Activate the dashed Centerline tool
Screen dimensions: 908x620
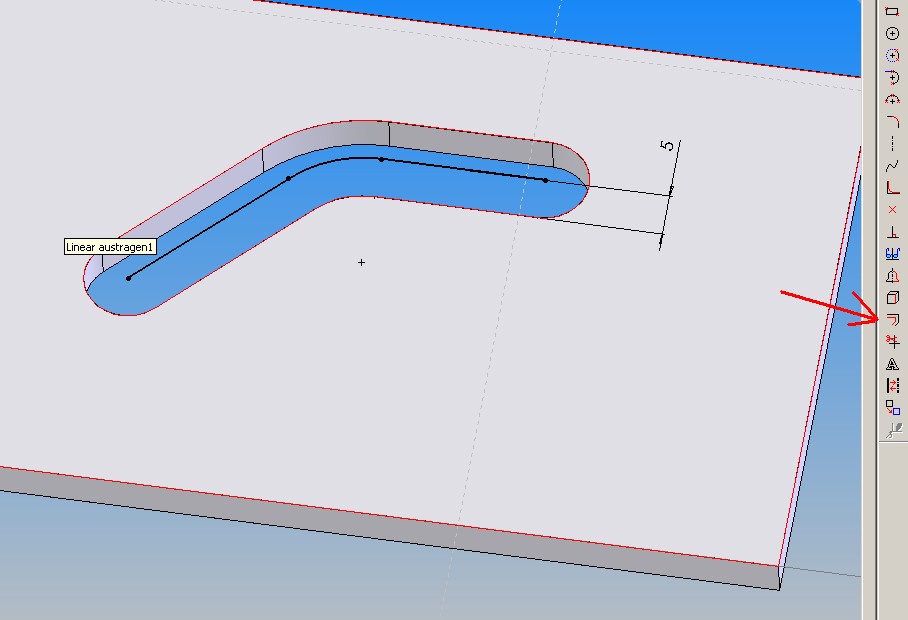click(x=893, y=143)
